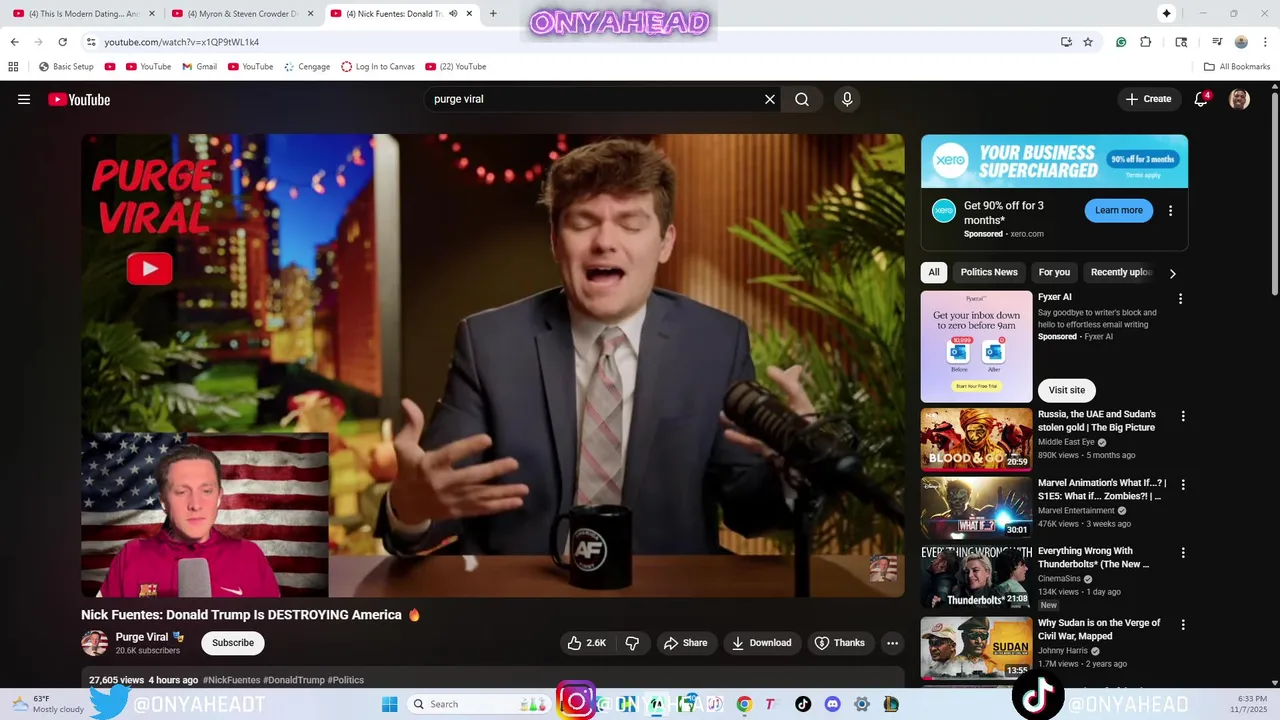Viewport: 1280px width, 720px height.
Task: Switch to 'Myron & Steven Crowder' tab
Action: [241, 14]
